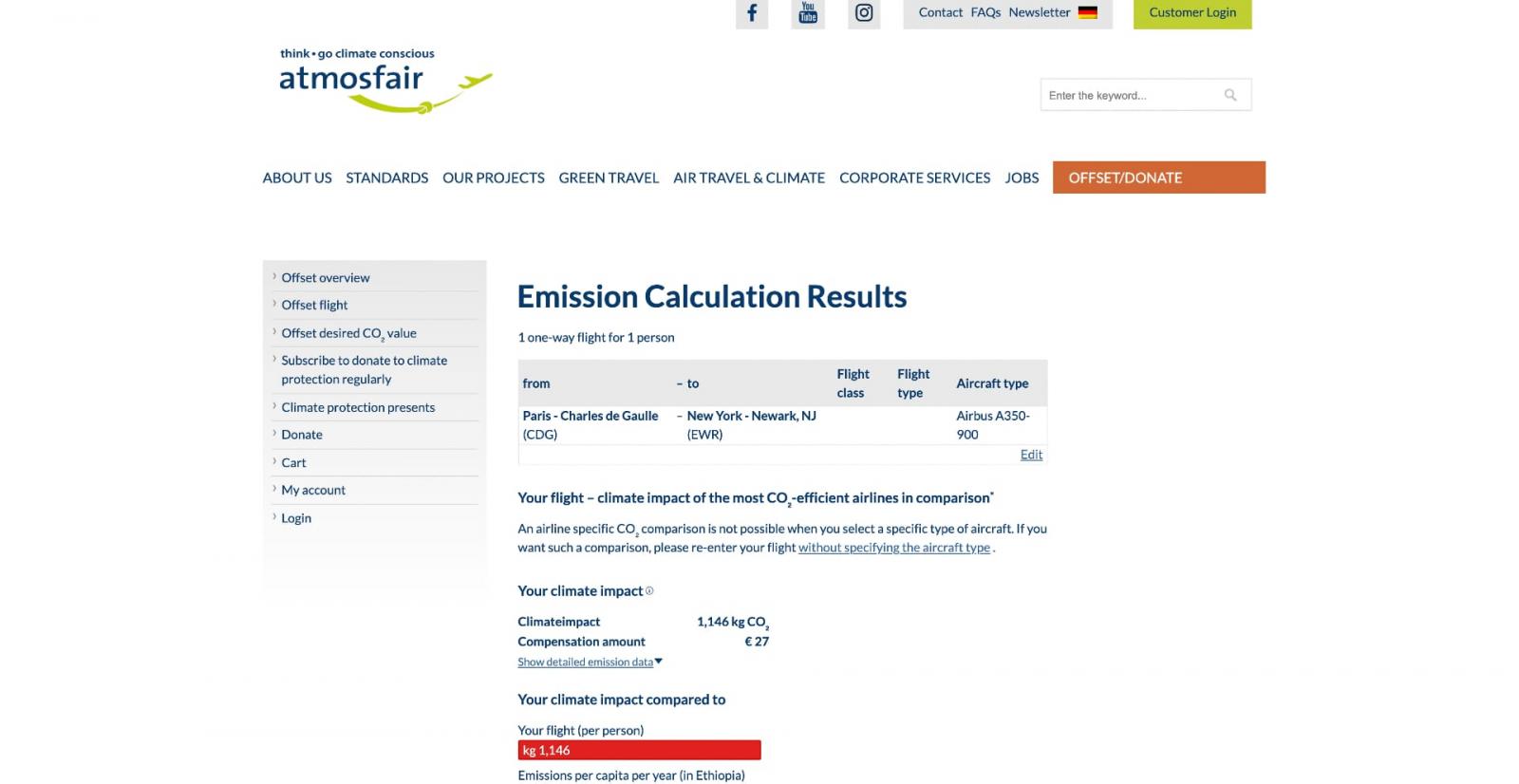Image resolution: width=1519 pixels, height=784 pixels.
Task: Open Cart in the sidebar
Action: tap(293, 462)
